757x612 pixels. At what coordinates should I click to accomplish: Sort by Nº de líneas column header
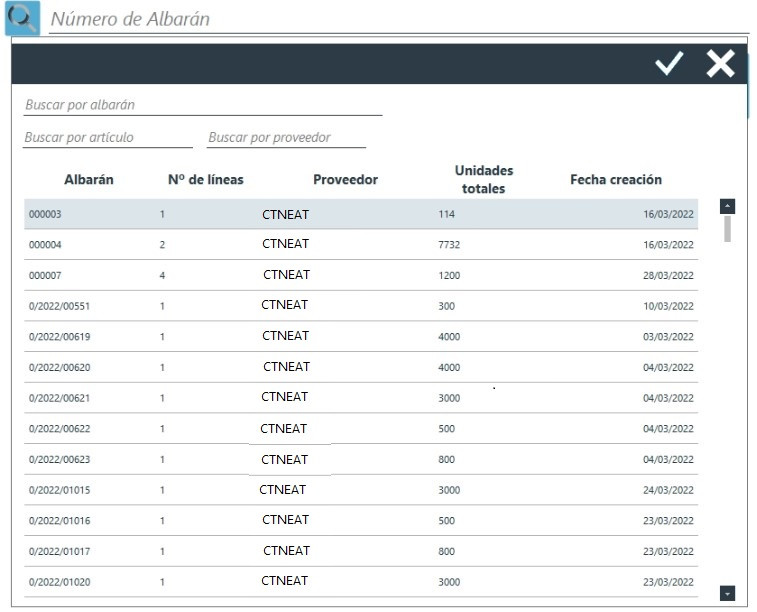tap(205, 180)
